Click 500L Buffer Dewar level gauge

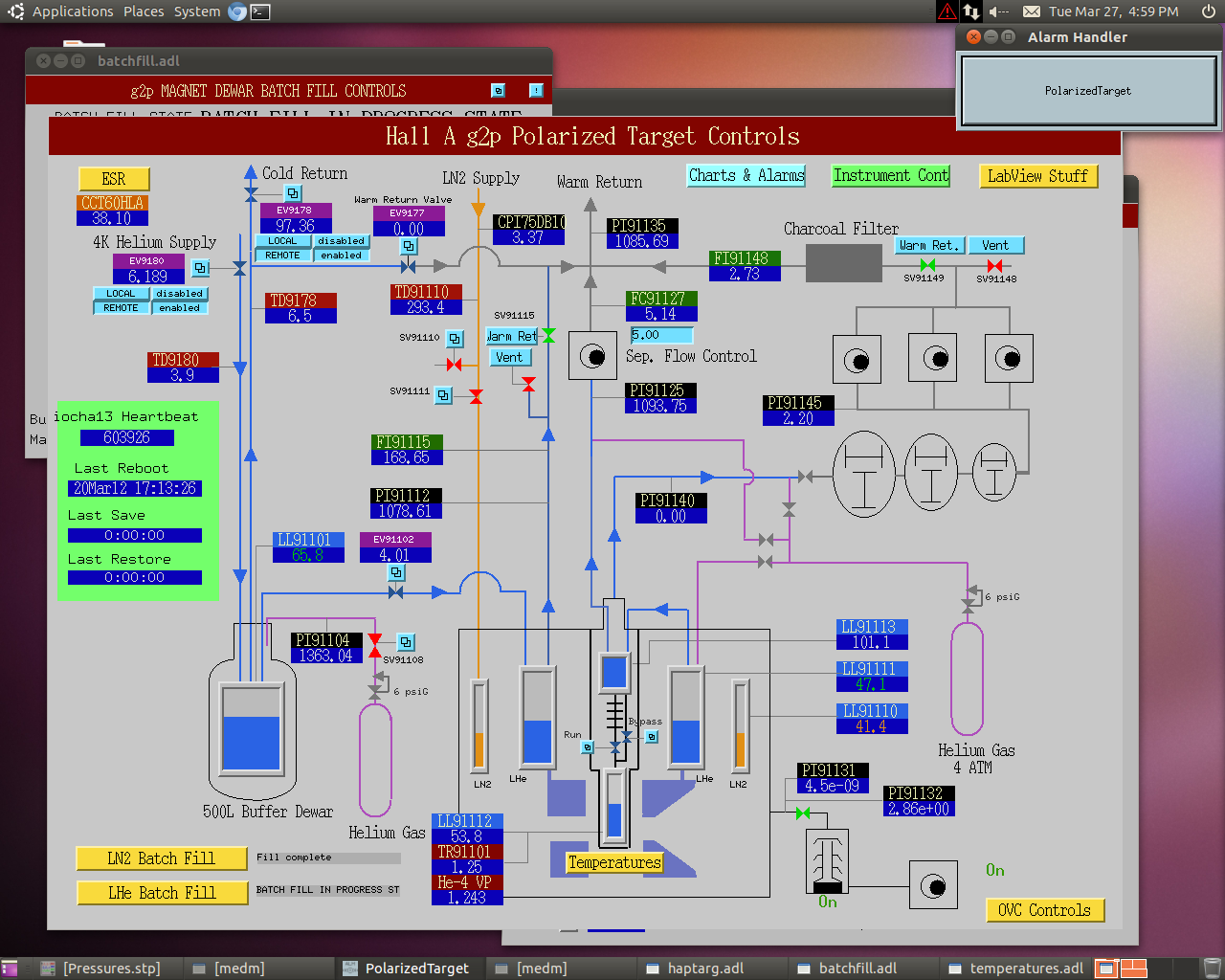[252, 729]
